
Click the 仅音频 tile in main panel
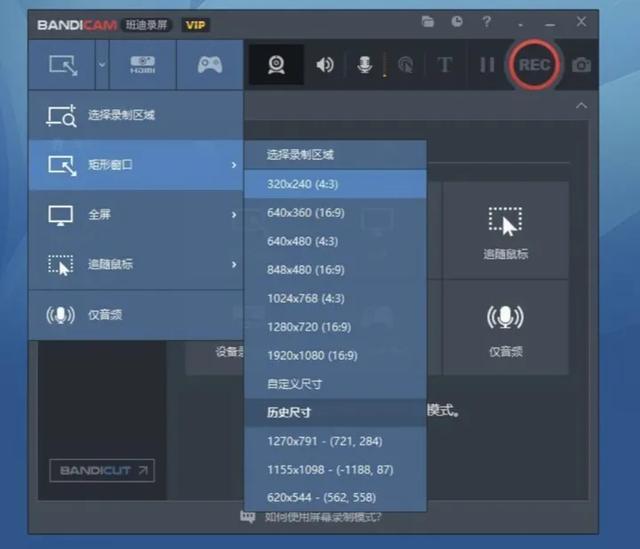pyautogui.click(x=506, y=328)
